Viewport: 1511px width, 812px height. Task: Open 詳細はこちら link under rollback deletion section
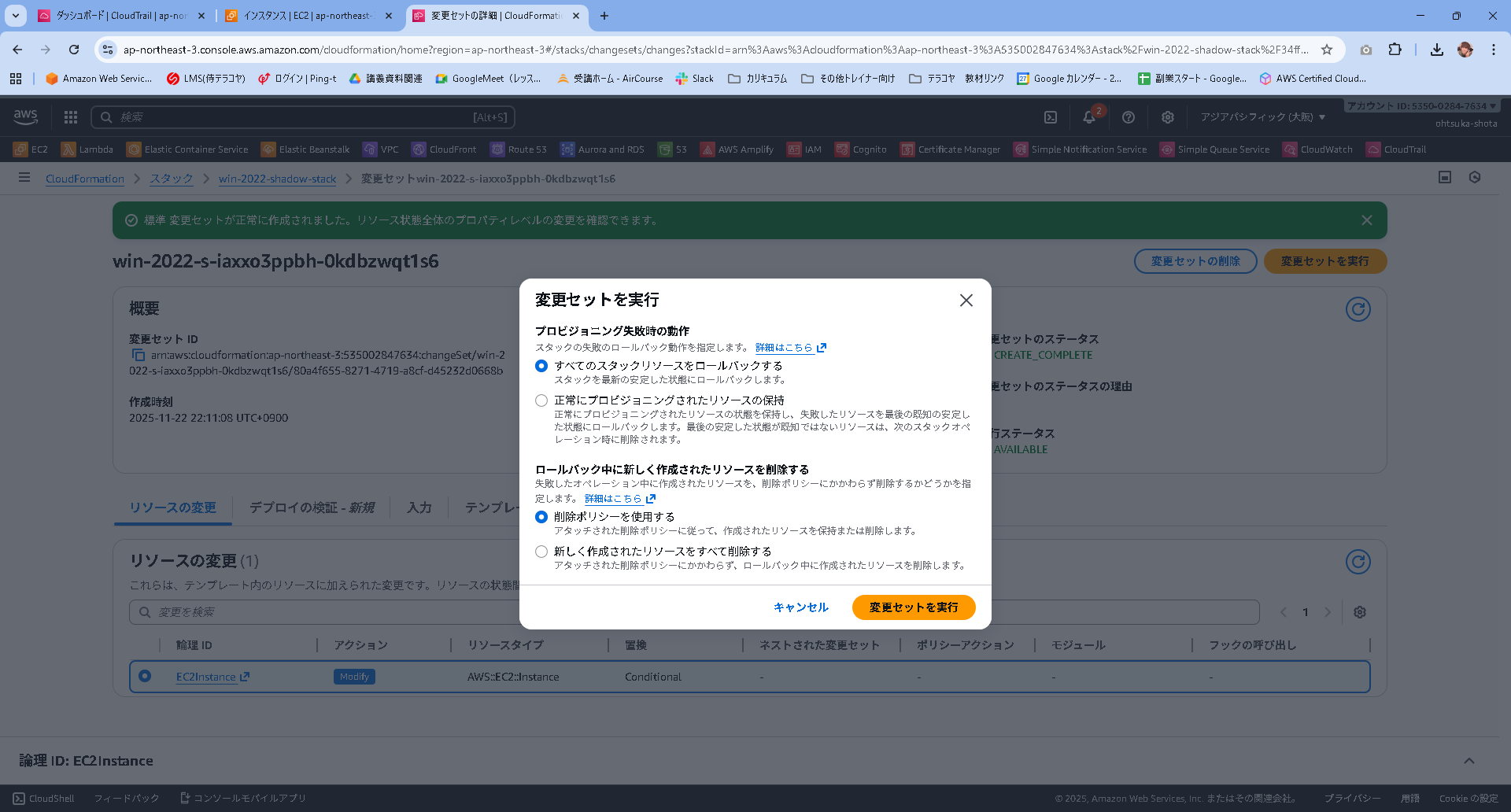pos(619,498)
